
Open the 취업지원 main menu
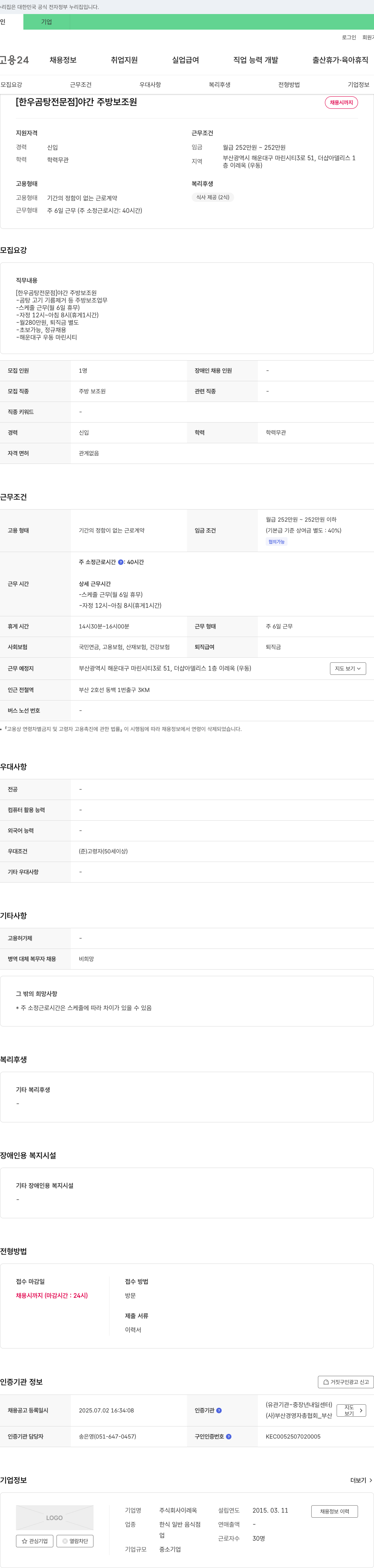124,60
